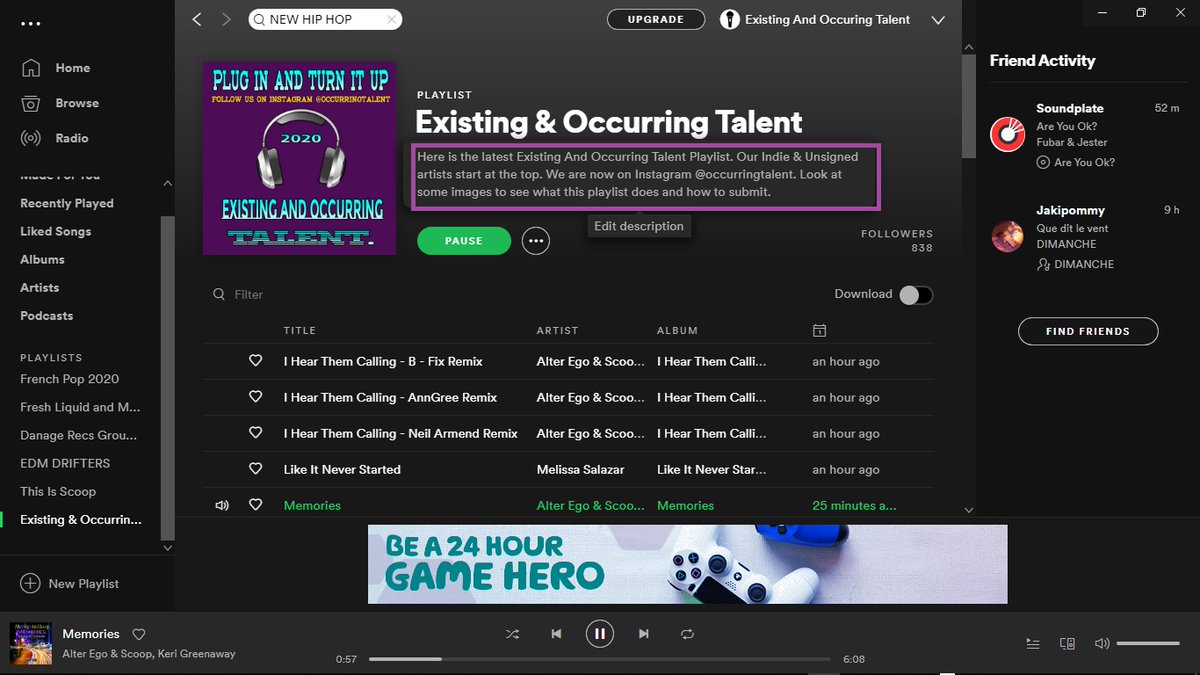Open Browse from the sidebar
Viewport: 1200px width, 675px height.
click(x=73, y=102)
